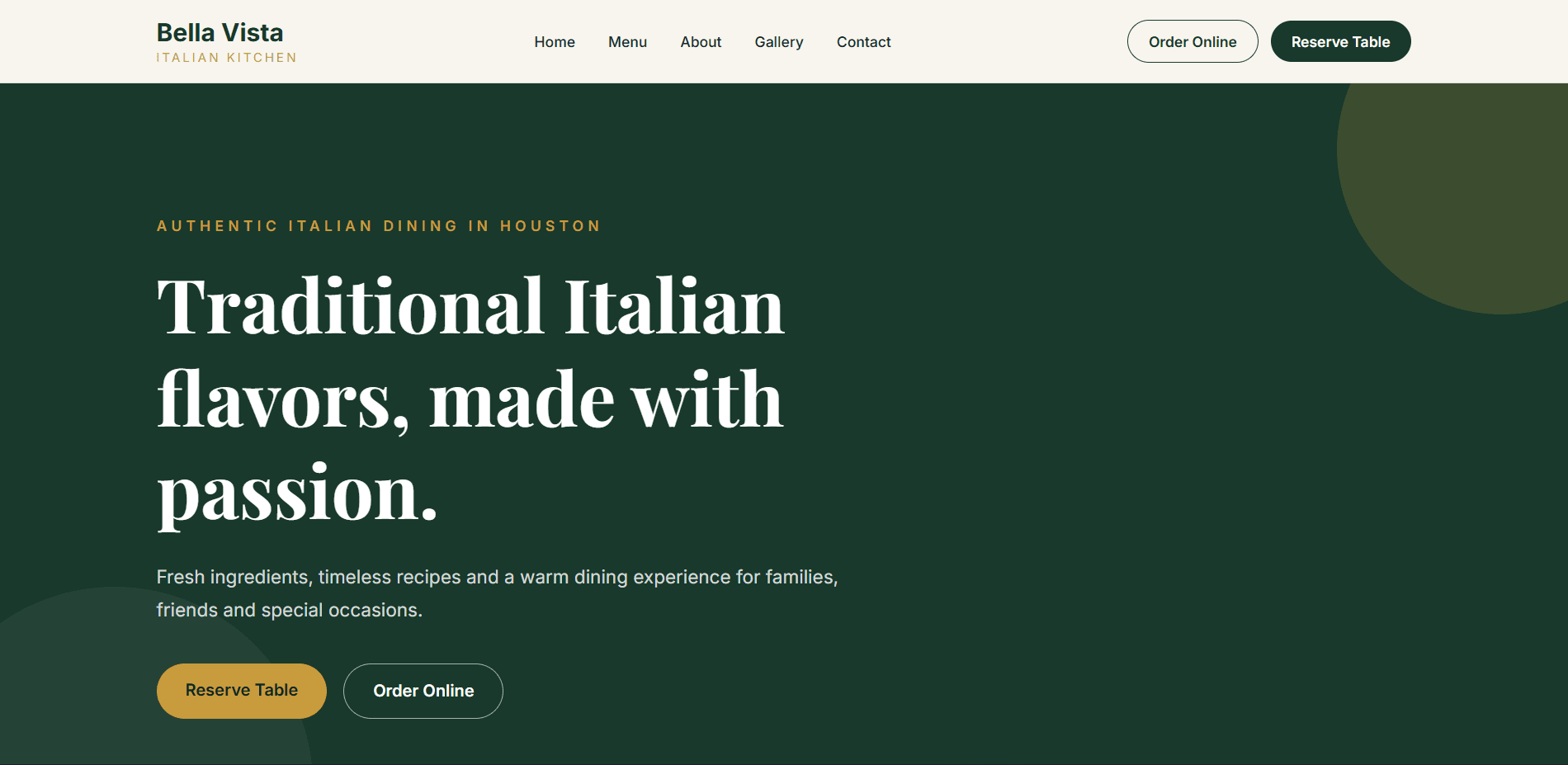Open the Gallery nav link

[779, 42]
